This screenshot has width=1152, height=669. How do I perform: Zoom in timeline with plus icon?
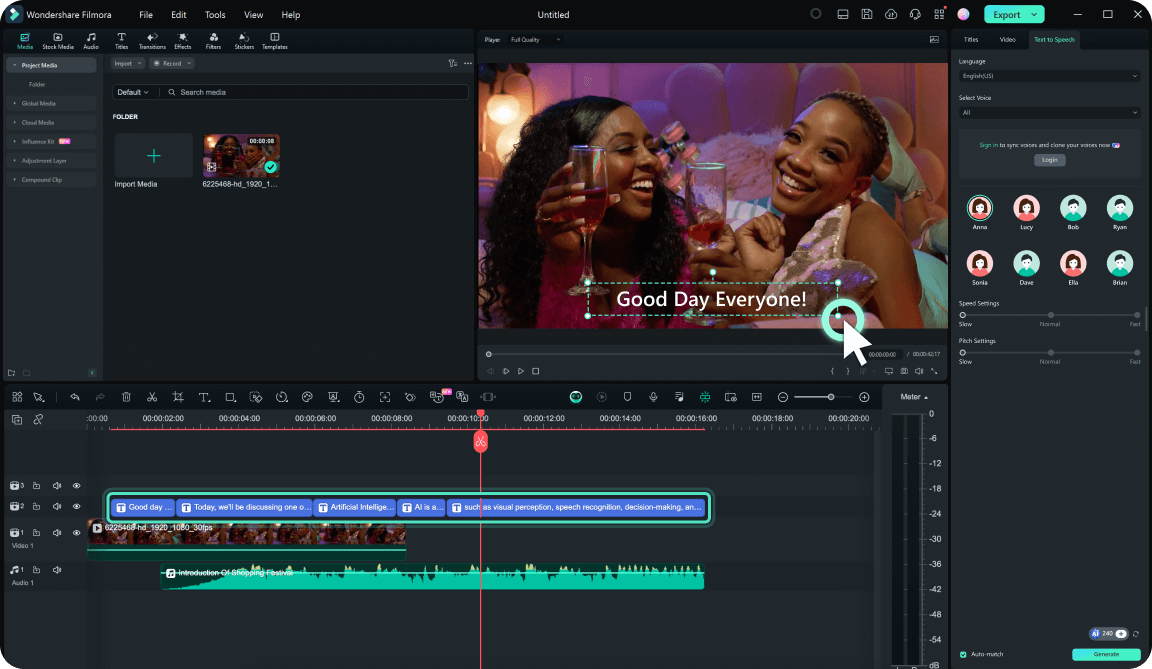coord(865,397)
